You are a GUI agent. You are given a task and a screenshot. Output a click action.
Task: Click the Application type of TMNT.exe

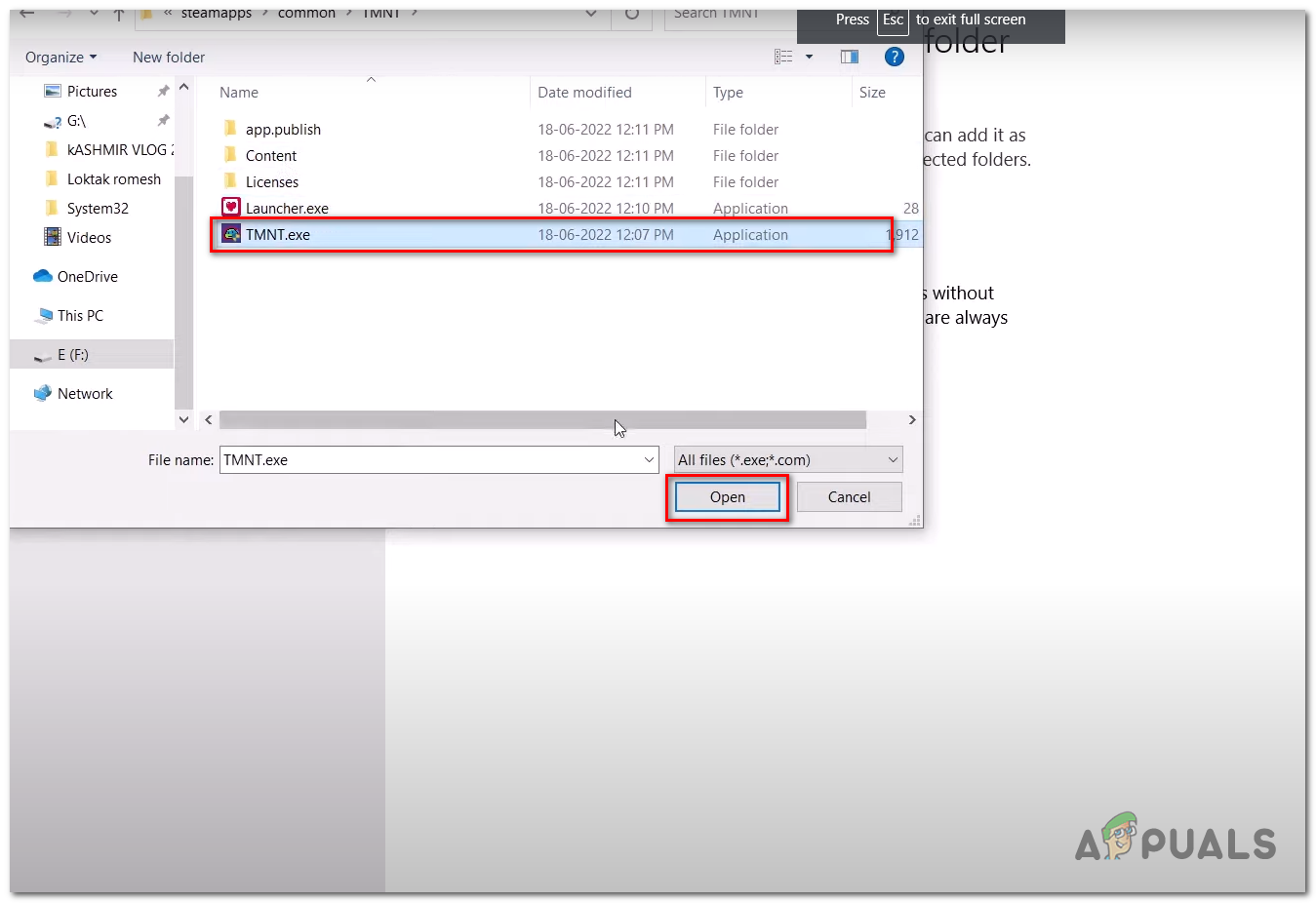pos(750,234)
